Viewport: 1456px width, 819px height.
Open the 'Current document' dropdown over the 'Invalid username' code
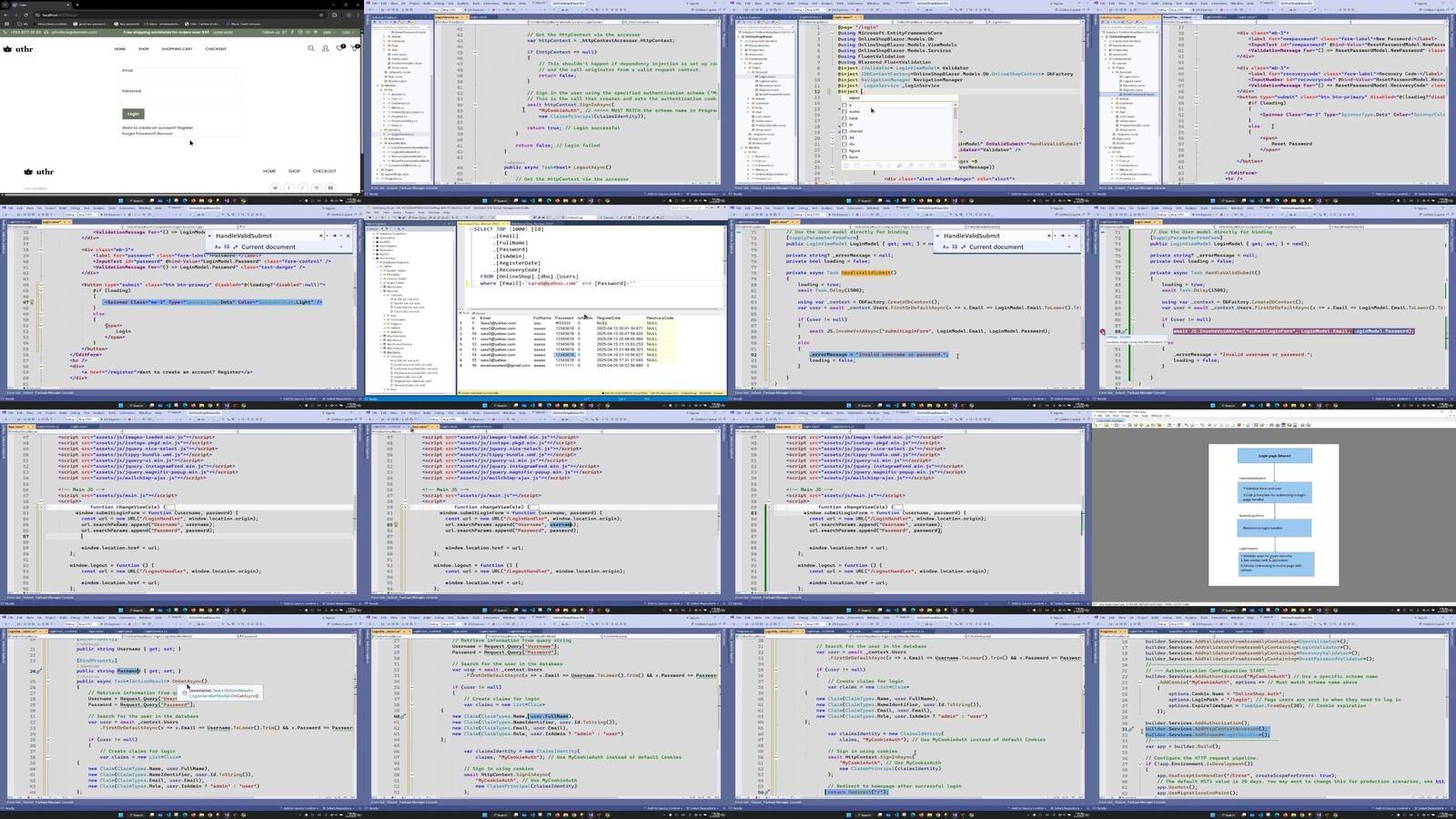click(1020, 247)
